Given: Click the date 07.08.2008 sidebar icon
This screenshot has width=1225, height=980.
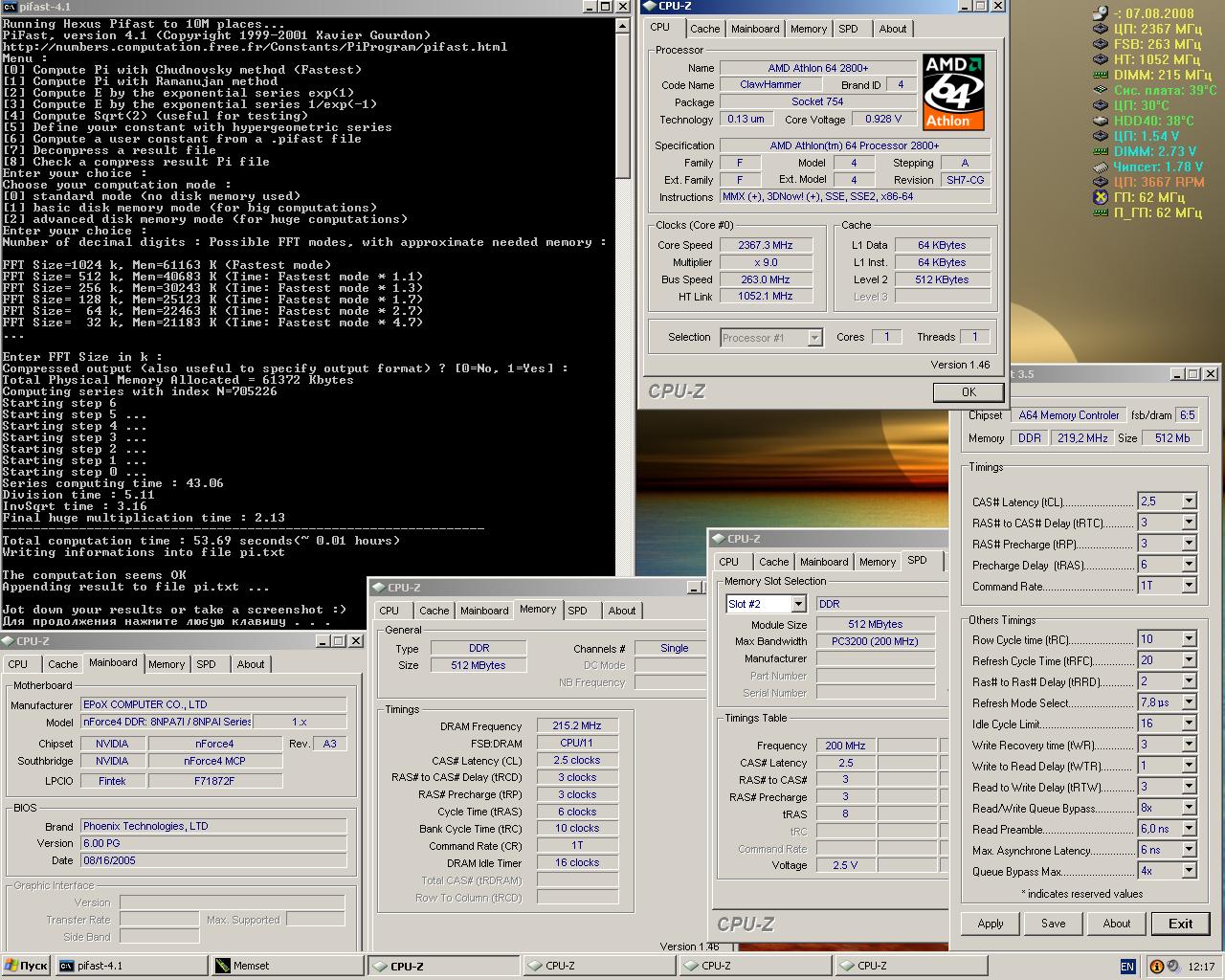Looking at the screenshot, I should 1100,13.
